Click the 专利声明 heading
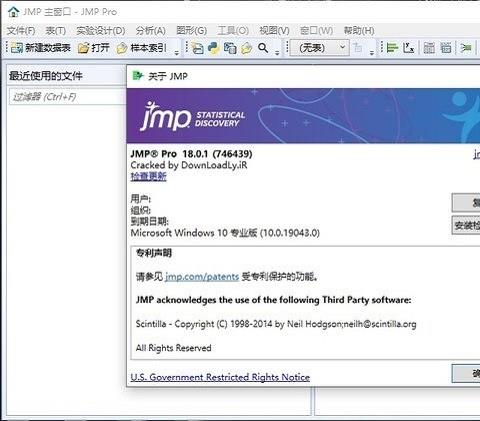This screenshot has height=421, width=480. [154, 253]
